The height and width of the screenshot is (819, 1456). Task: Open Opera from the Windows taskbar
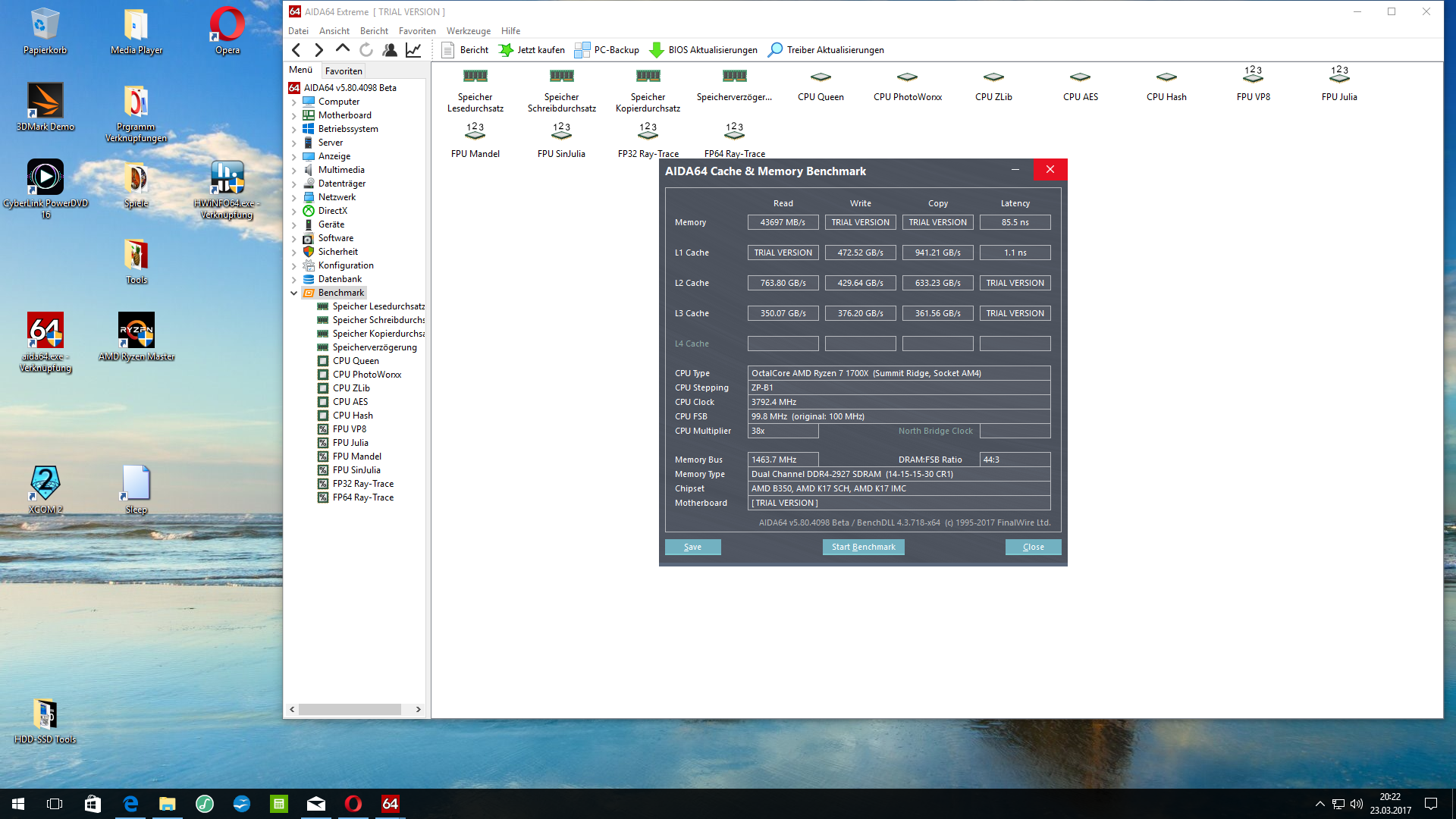click(x=353, y=804)
